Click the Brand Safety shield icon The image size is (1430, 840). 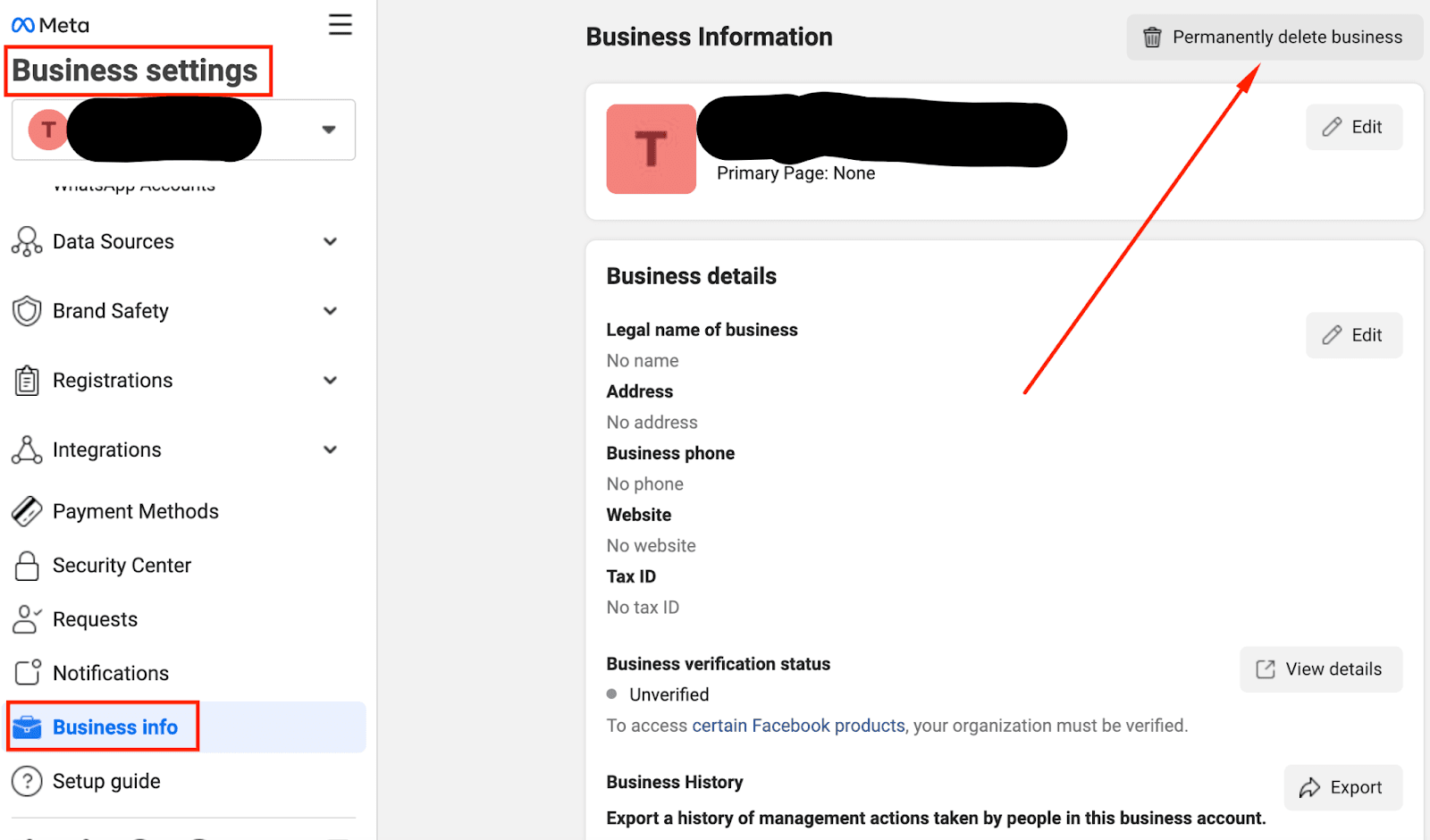(27, 311)
